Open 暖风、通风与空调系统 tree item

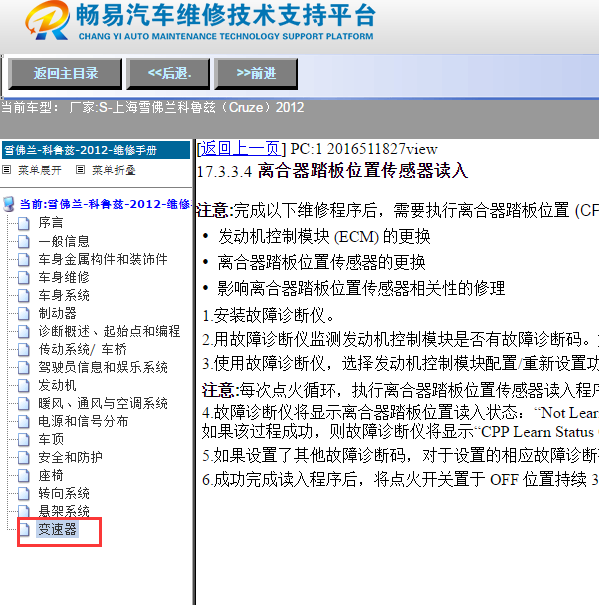point(103,403)
